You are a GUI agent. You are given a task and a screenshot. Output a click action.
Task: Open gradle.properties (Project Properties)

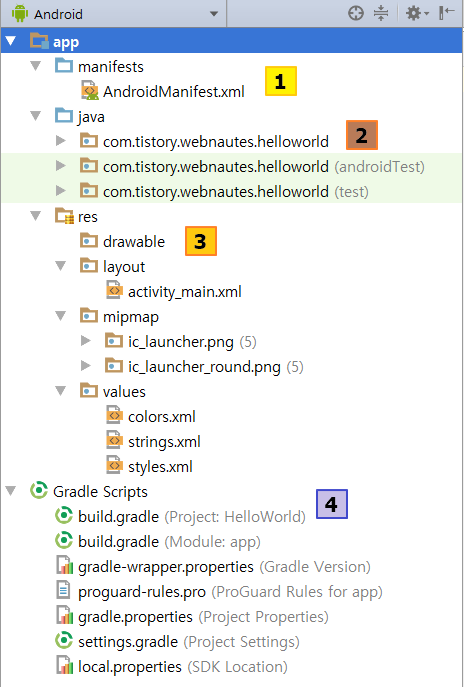coord(203,616)
